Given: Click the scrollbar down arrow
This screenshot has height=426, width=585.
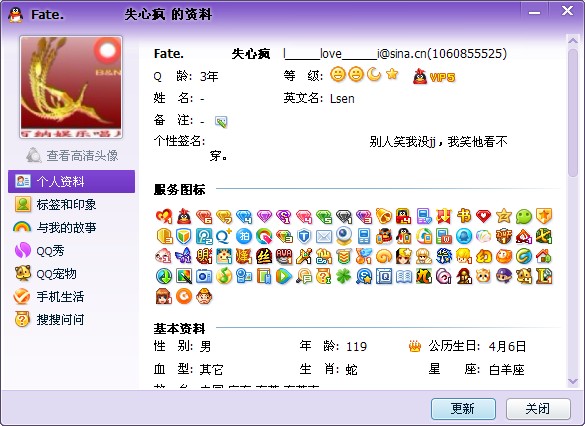Looking at the screenshot, I should click(572, 381).
